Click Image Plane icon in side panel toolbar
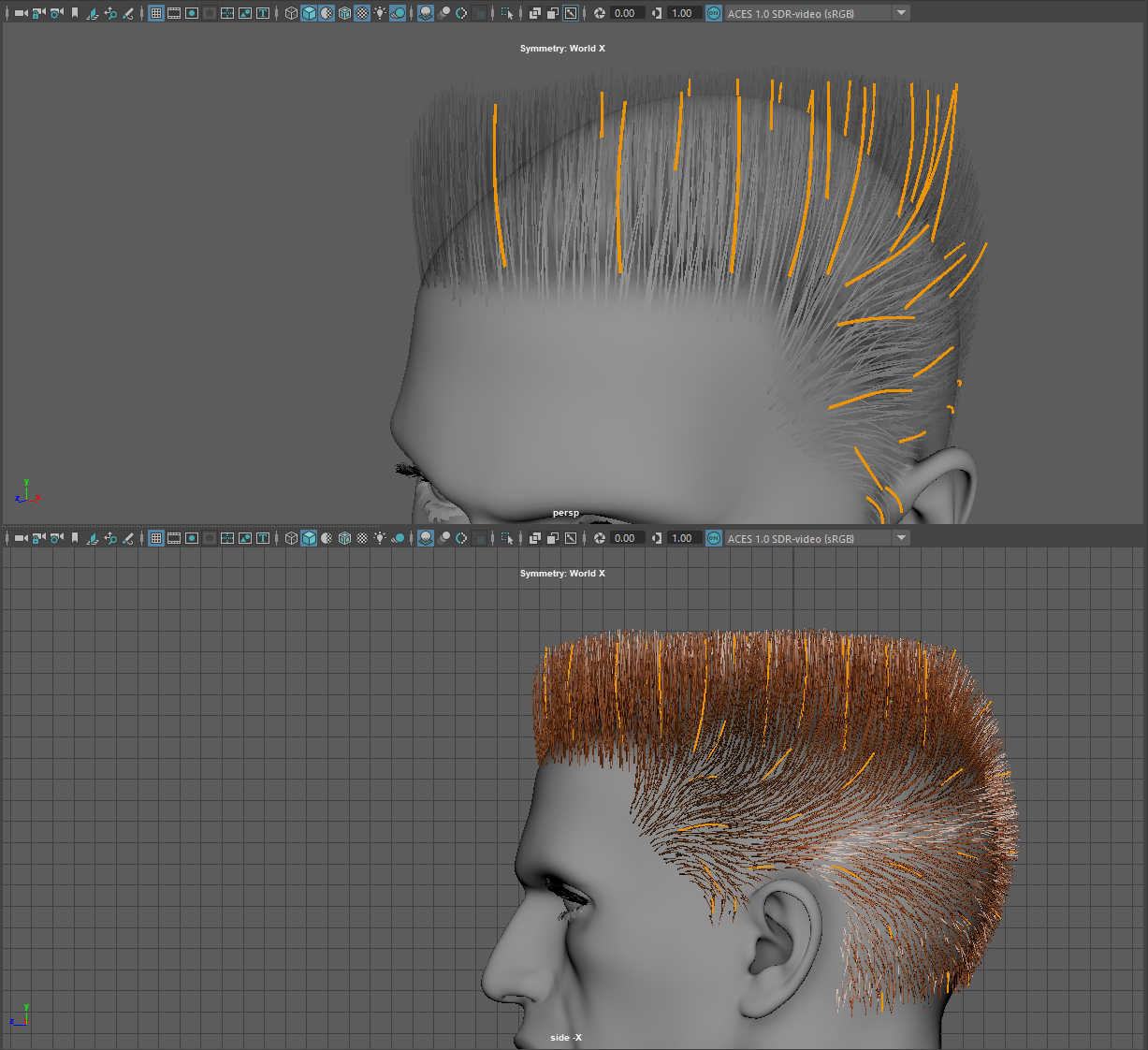1148x1050 pixels. (93, 538)
